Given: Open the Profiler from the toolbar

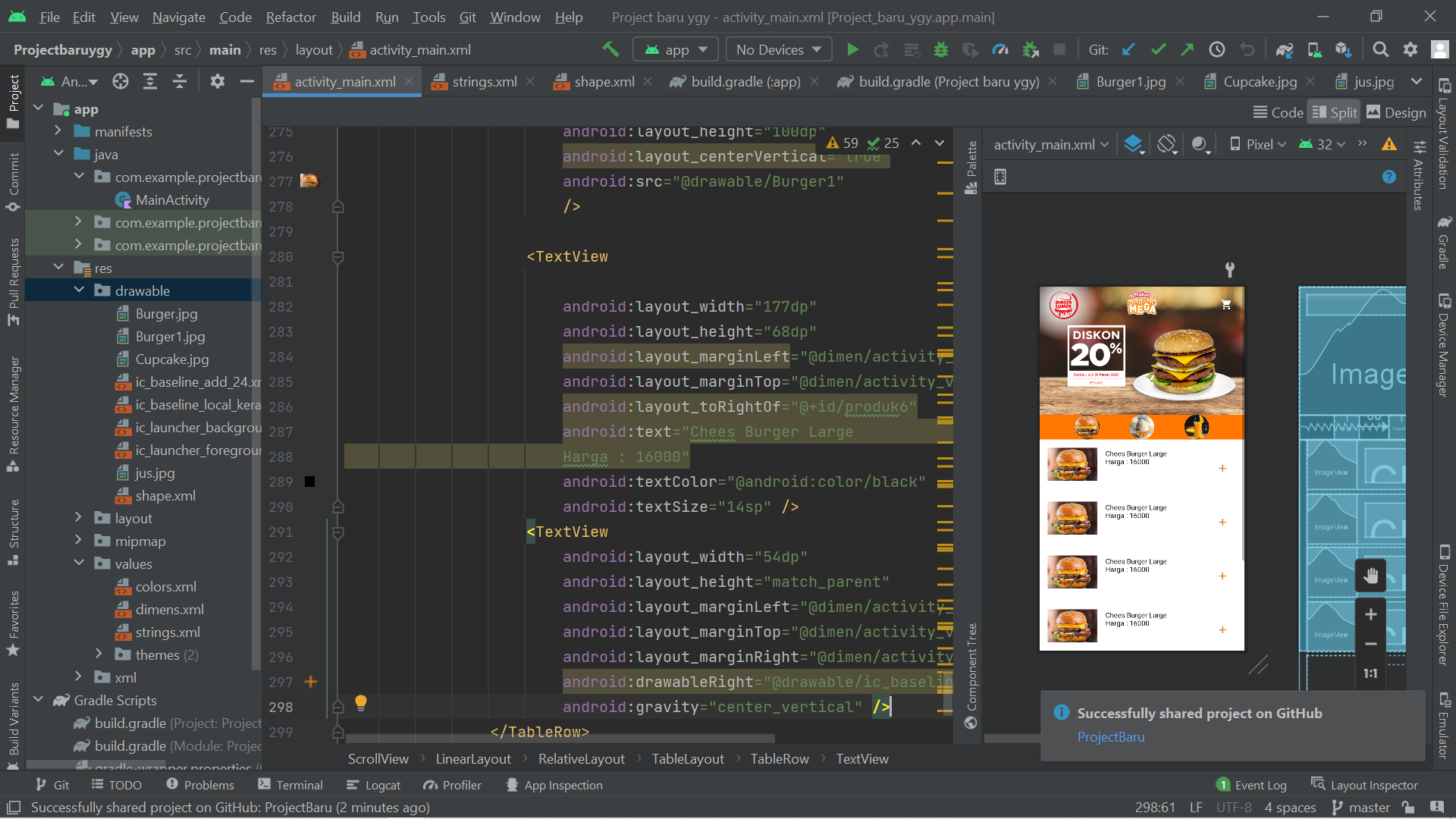Looking at the screenshot, I should [x=1000, y=49].
